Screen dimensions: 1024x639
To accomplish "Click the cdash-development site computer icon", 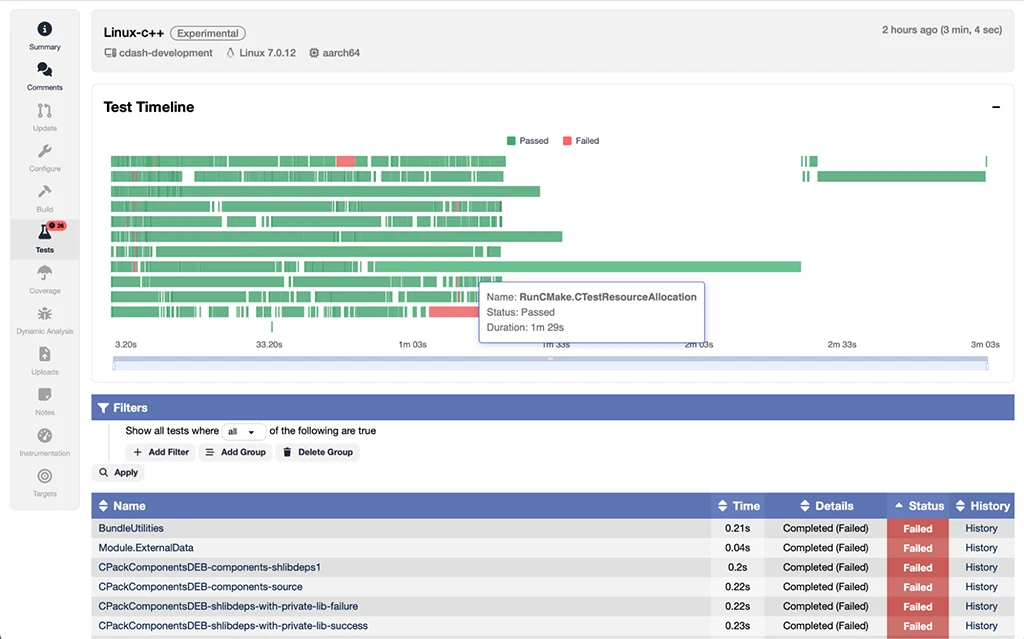I will (x=110, y=53).
